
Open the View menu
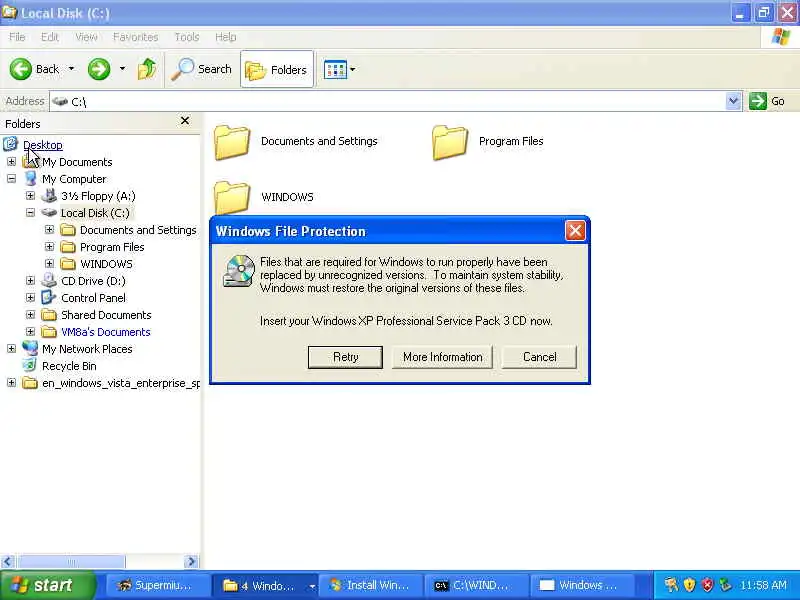(x=86, y=37)
